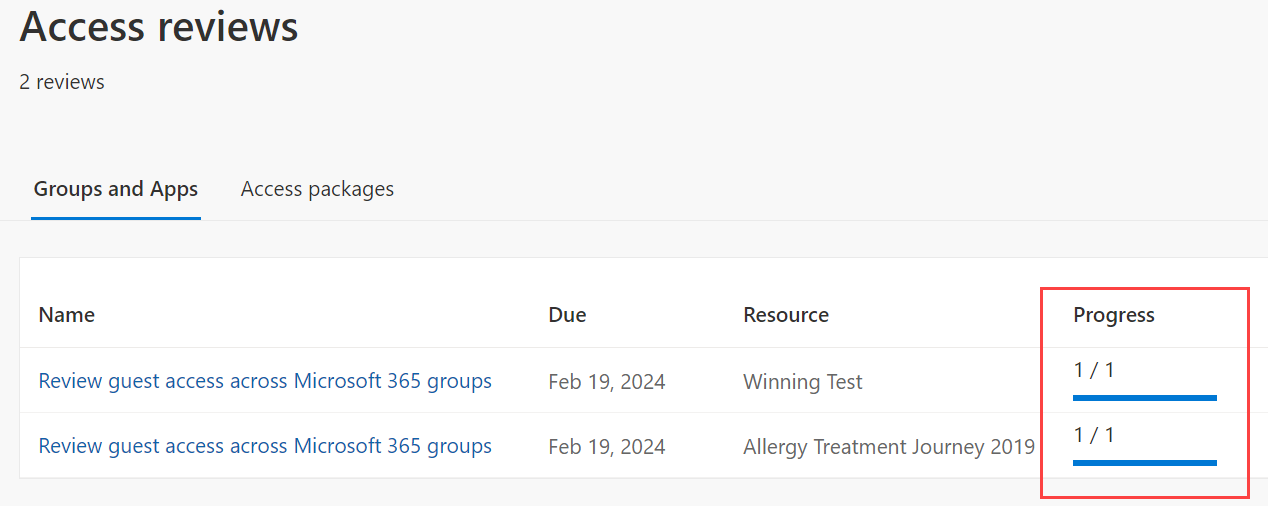Click the Access reviews page heading
1268x506 pixels.
[159, 27]
